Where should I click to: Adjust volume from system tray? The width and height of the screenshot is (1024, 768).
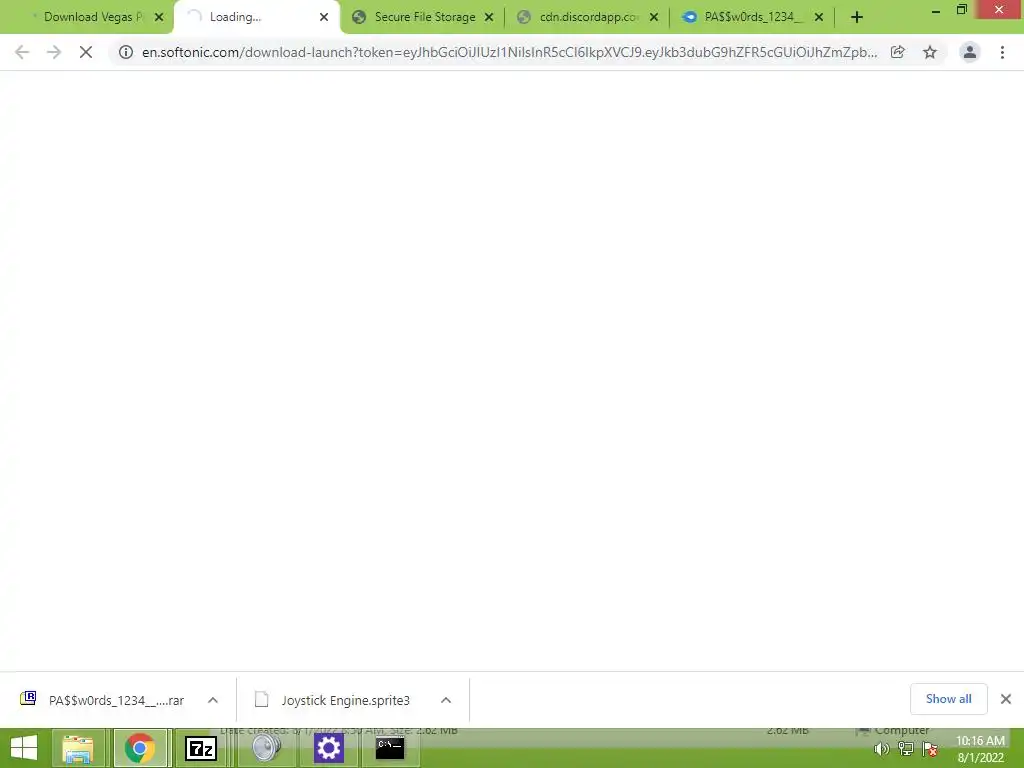tap(881, 750)
